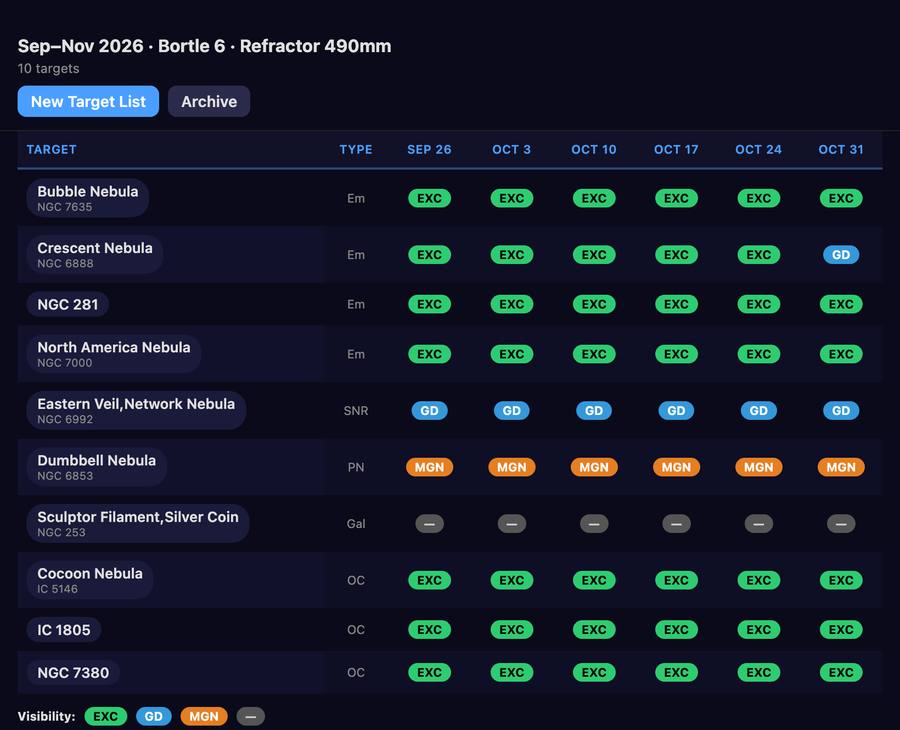Click the GD badge in Visibility legend
Viewport: 900px width, 730px height.
pyautogui.click(x=153, y=716)
